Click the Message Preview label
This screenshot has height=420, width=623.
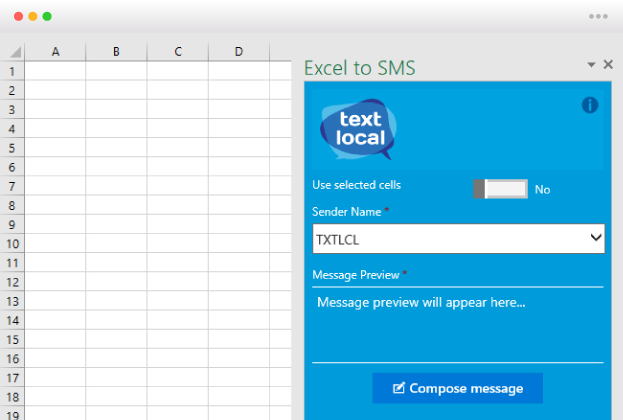tap(356, 275)
